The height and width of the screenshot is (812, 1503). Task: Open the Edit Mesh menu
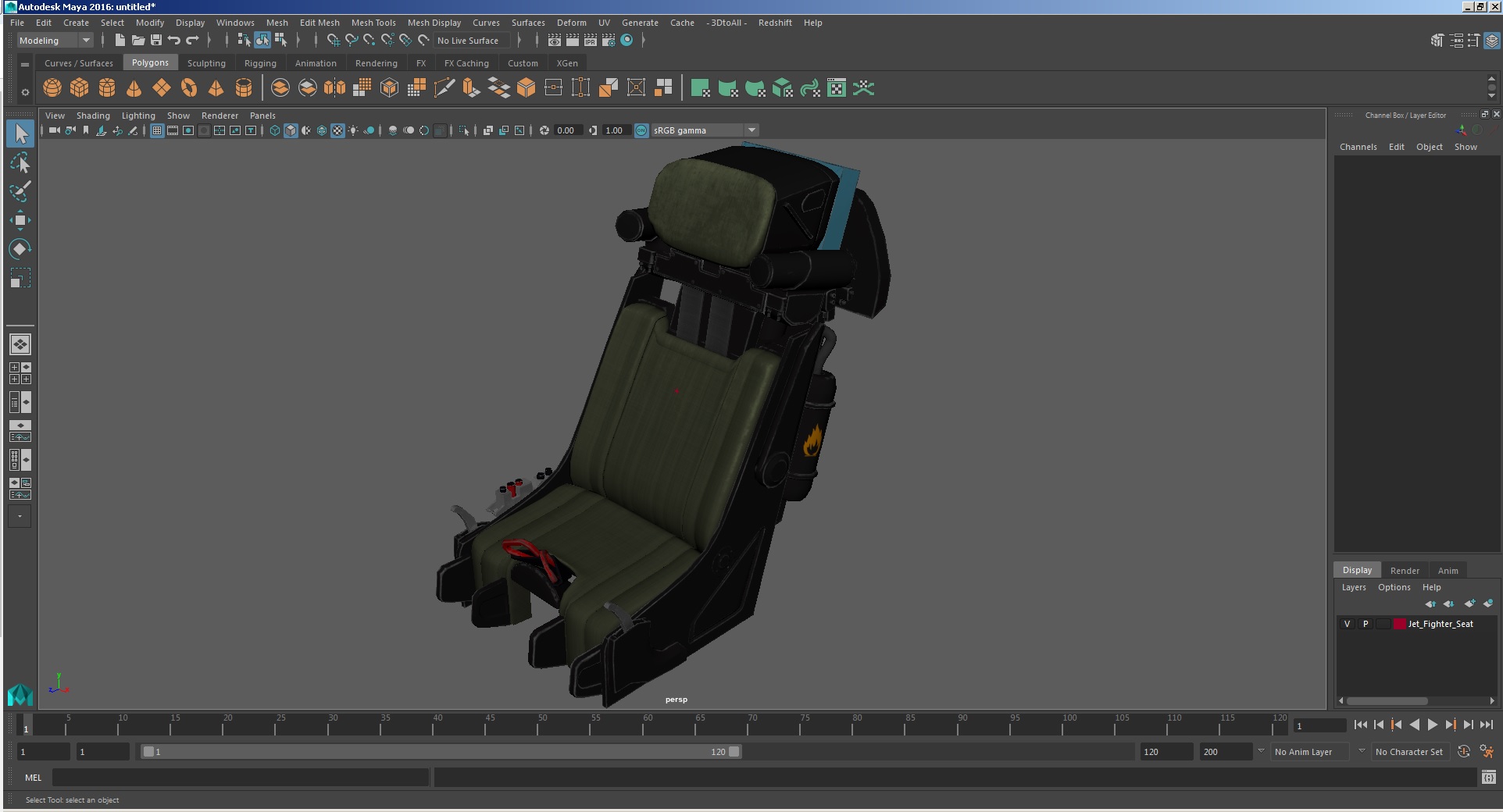coord(320,23)
